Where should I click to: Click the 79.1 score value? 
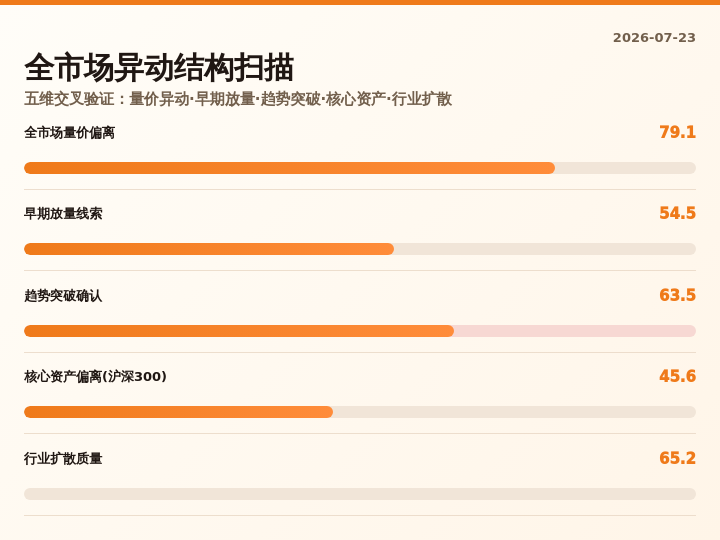coord(677,132)
